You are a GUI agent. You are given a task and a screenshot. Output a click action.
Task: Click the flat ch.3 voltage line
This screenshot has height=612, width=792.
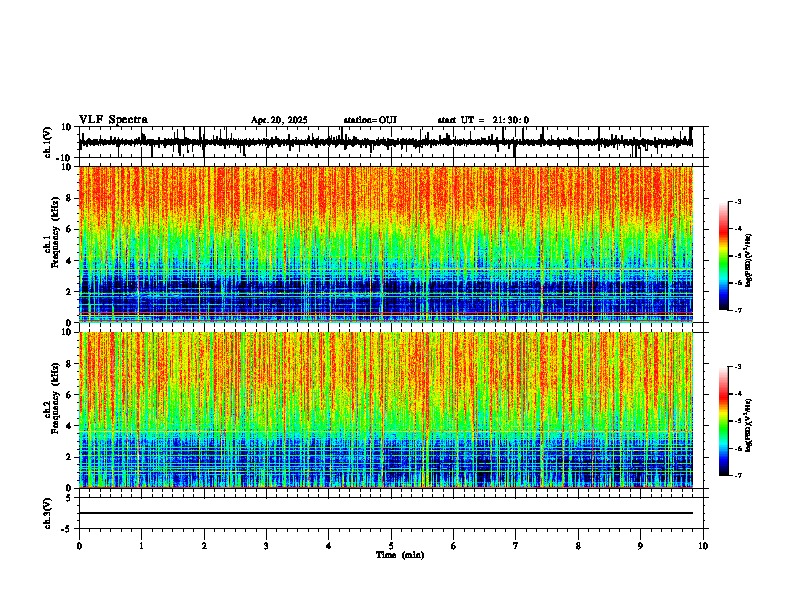tap(386, 513)
